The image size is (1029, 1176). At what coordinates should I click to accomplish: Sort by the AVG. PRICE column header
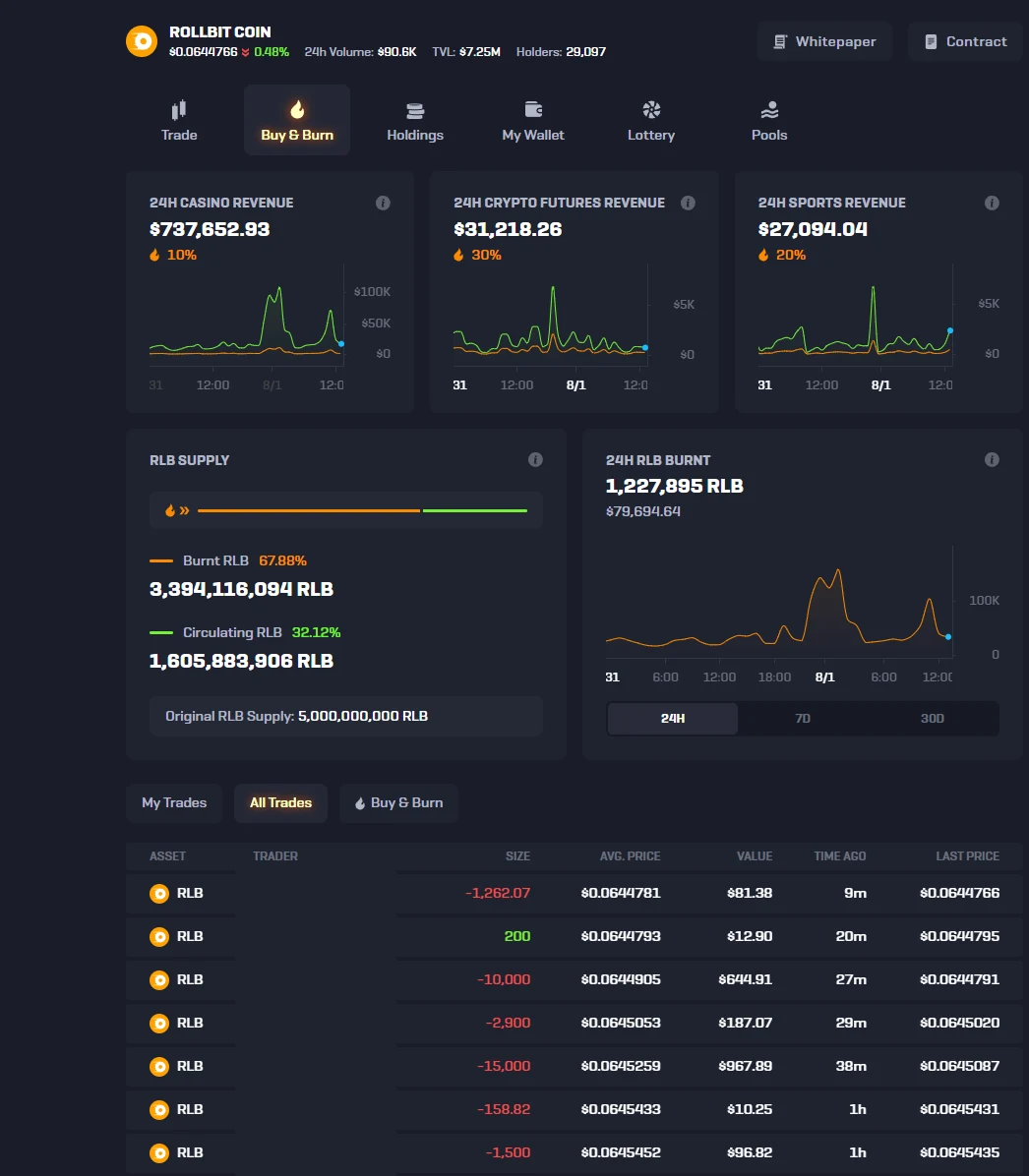click(631, 856)
